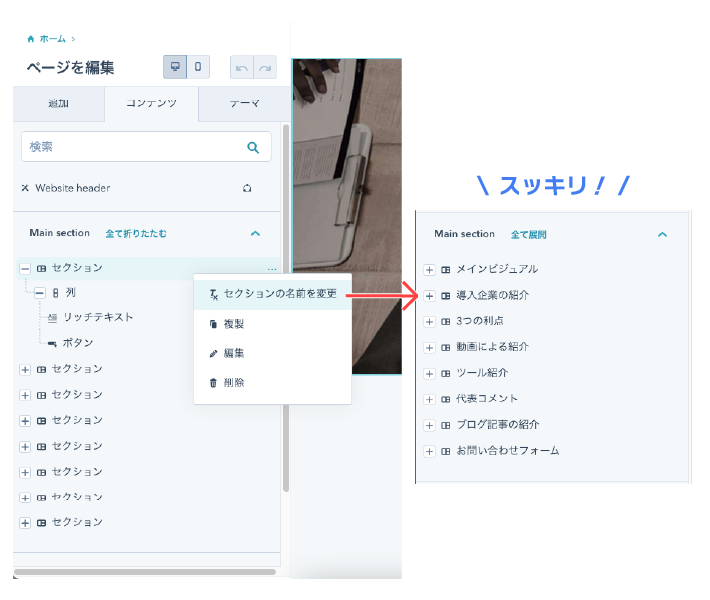The image size is (710, 600).
Task: Click the 検索 search field
Action: [x=146, y=147]
